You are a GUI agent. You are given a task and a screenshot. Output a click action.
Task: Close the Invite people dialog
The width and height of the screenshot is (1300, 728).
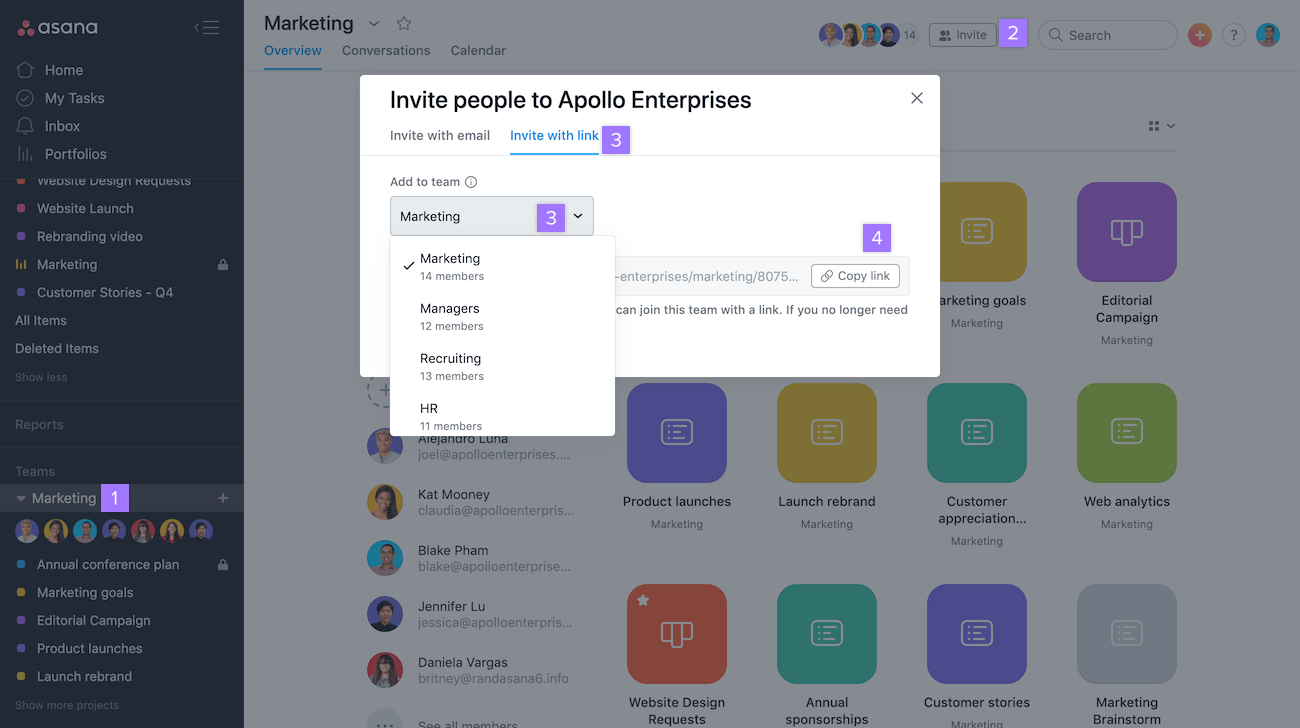917,98
